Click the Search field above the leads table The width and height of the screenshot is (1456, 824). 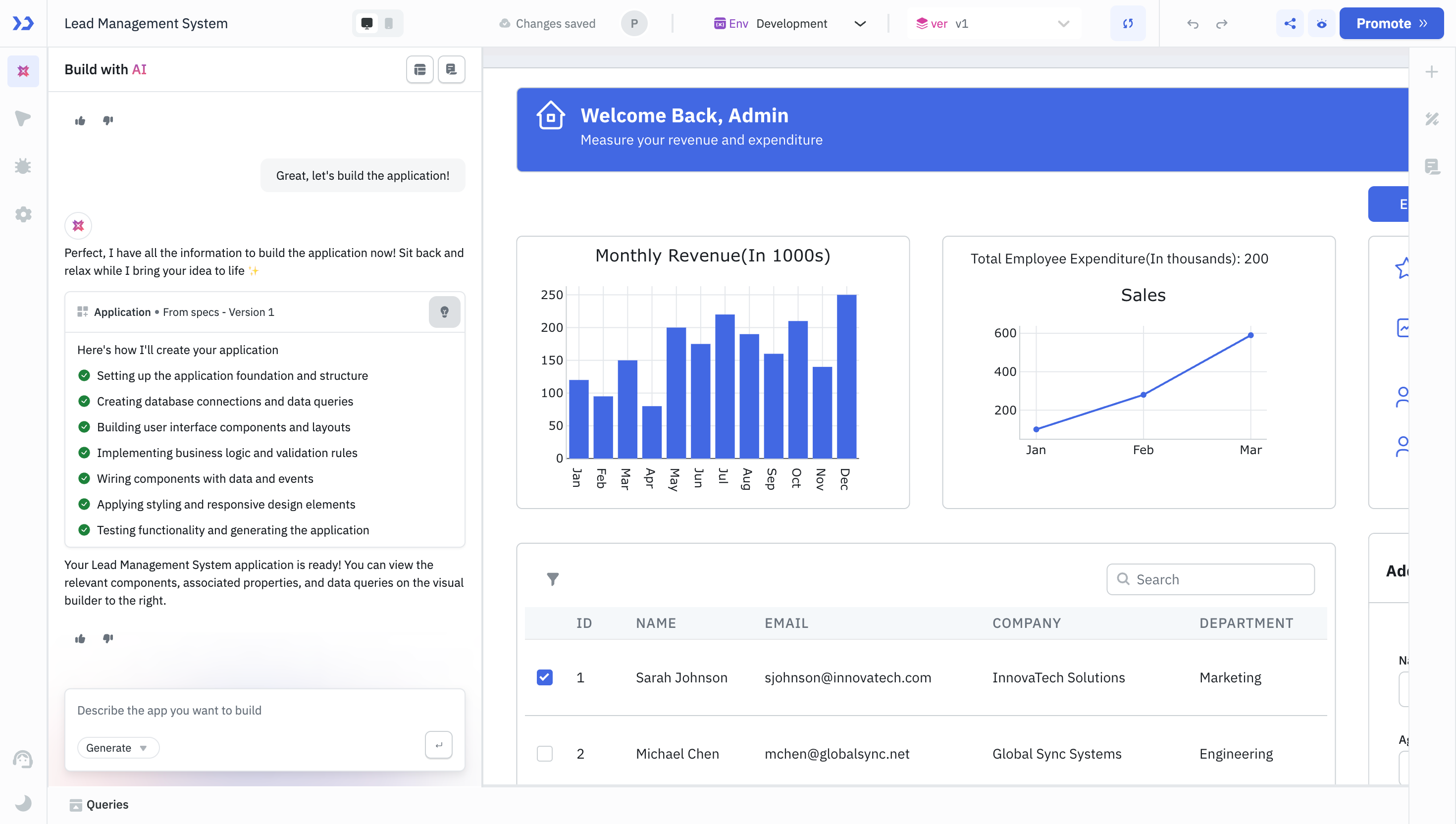(1209, 579)
